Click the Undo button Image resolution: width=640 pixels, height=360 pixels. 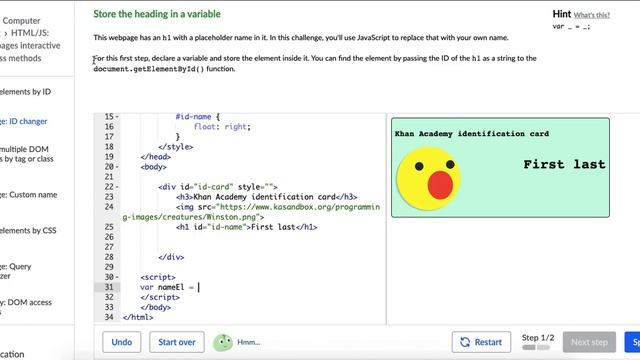click(x=122, y=342)
